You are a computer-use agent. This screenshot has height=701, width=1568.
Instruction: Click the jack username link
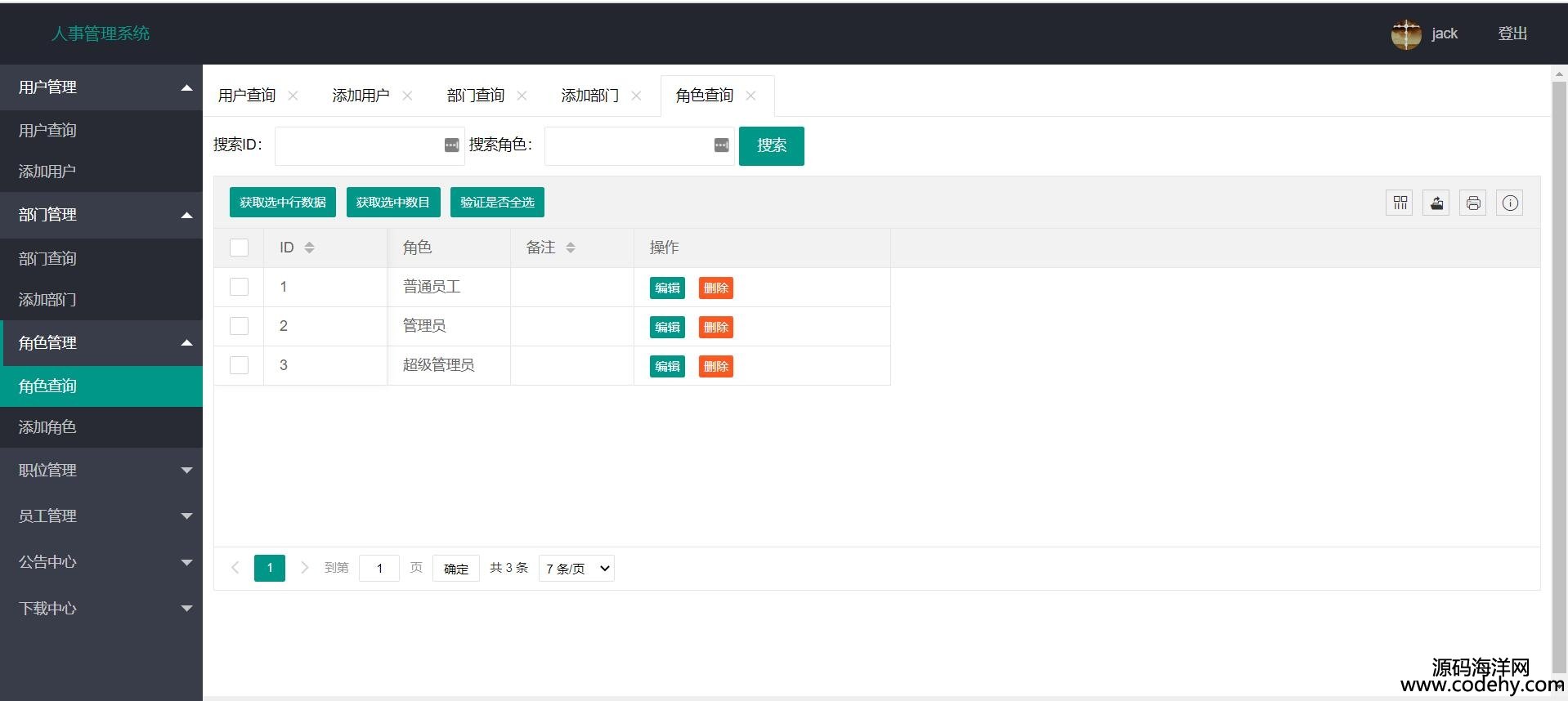(x=1445, y=33)
